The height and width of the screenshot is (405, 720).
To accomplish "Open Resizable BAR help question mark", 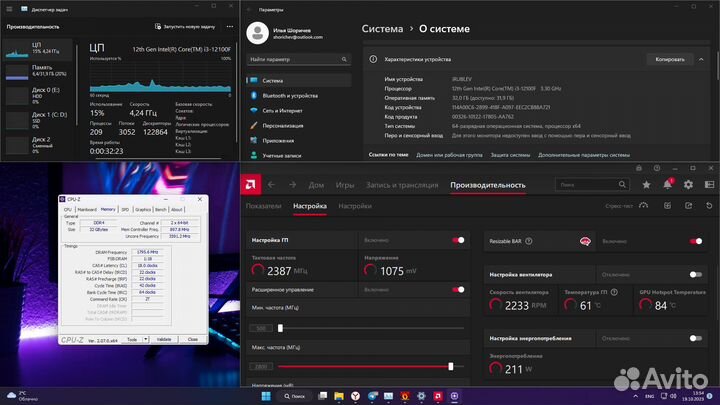I will pos(529,241).
